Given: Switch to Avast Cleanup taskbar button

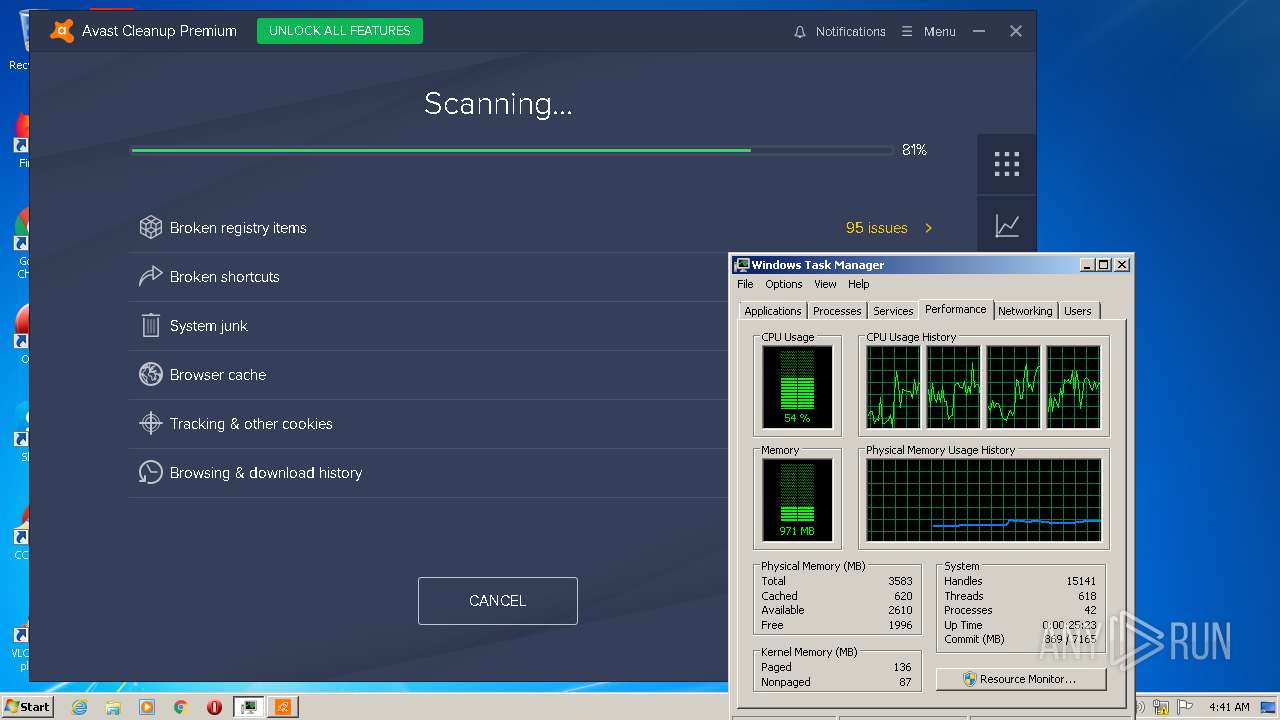Looking at the screenshot, I should [283, 707].
